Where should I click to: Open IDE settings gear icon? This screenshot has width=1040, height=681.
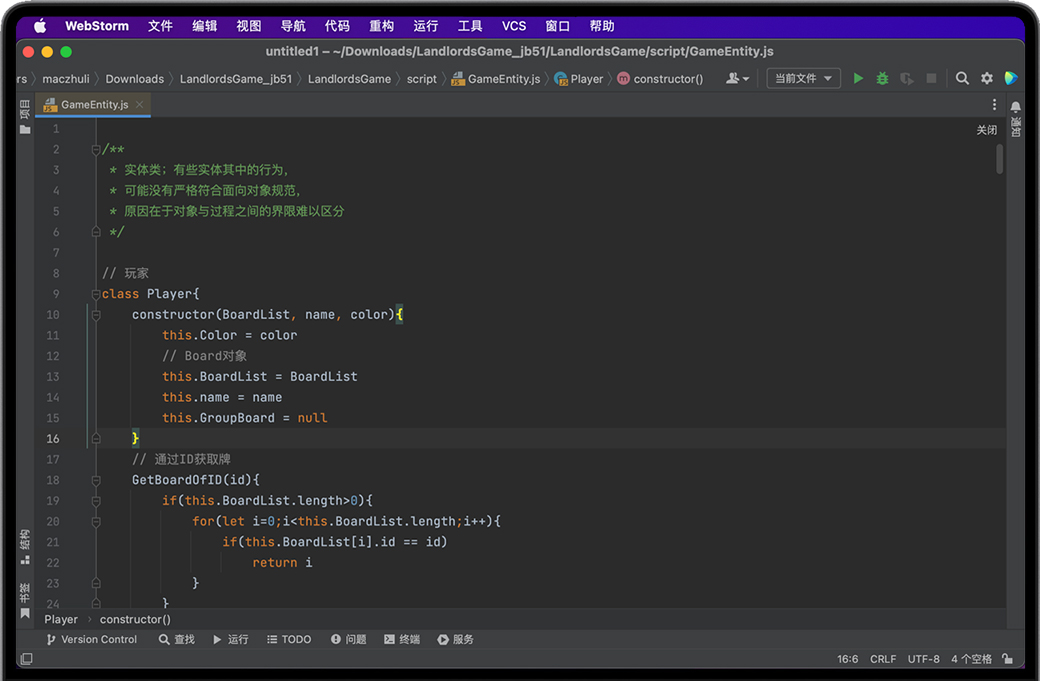pyautogui.click(x=987, y=78)
